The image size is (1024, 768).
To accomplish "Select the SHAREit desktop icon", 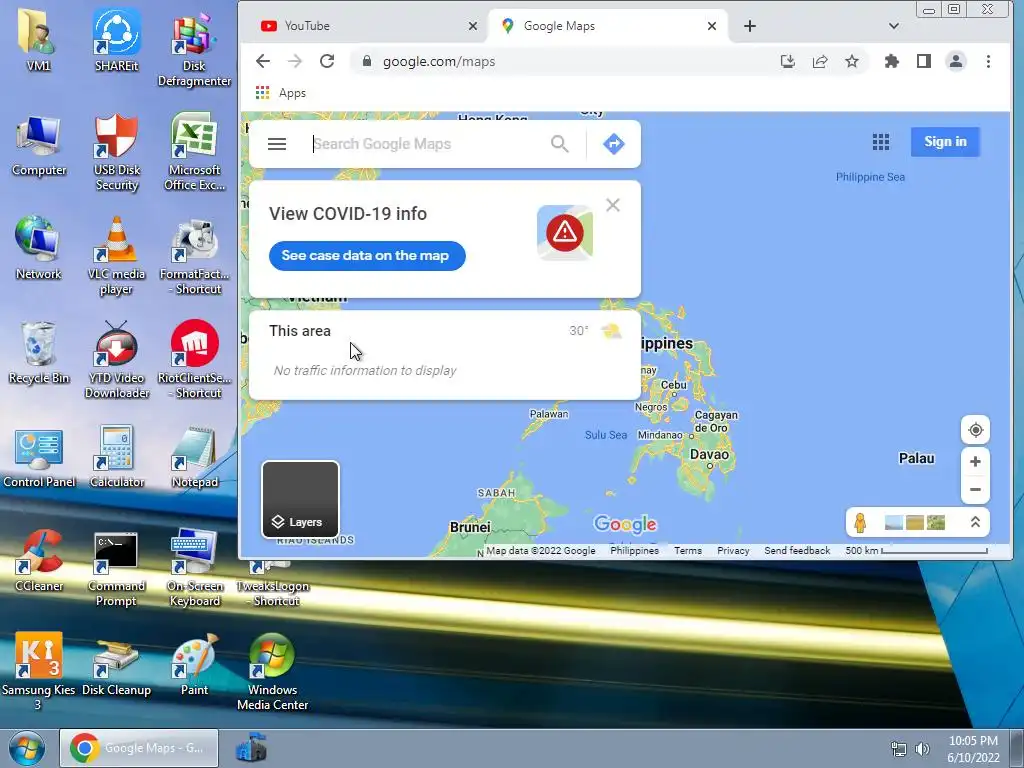I will coord(116,40).
